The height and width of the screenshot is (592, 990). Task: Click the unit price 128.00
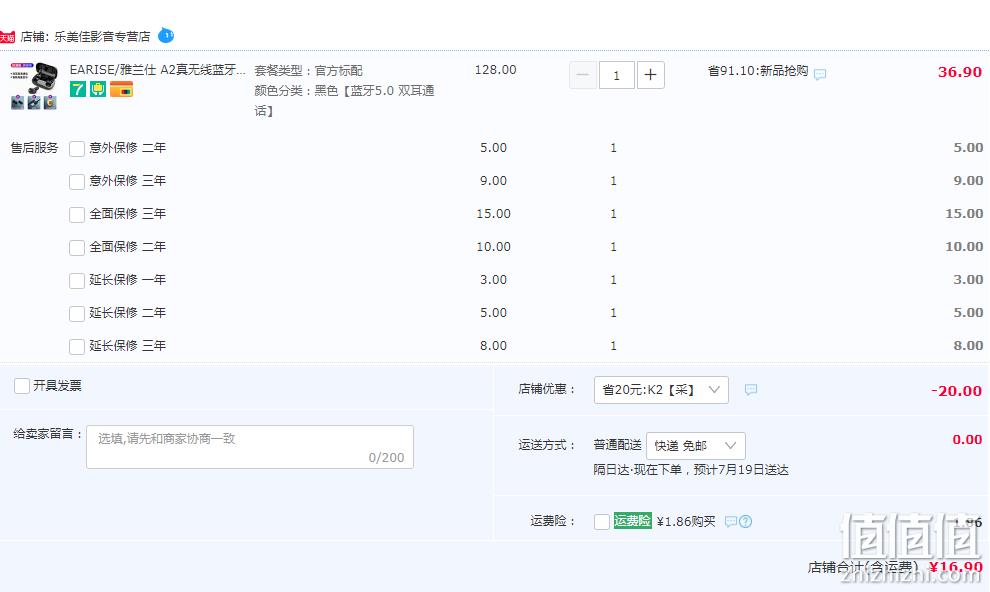(496, 70)
